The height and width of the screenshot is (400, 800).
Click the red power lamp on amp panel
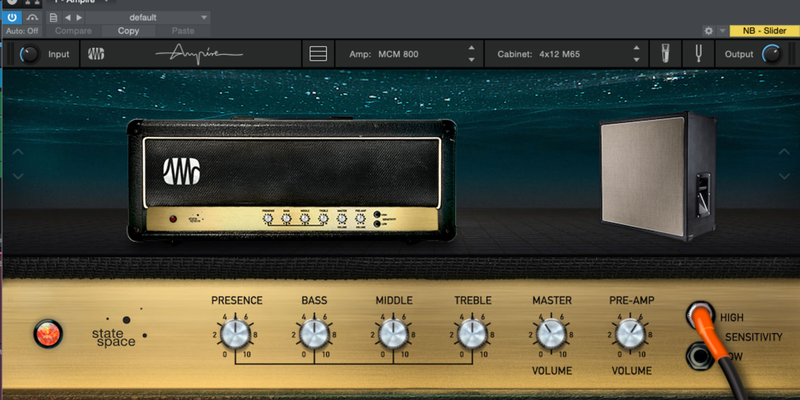point(47,332)
